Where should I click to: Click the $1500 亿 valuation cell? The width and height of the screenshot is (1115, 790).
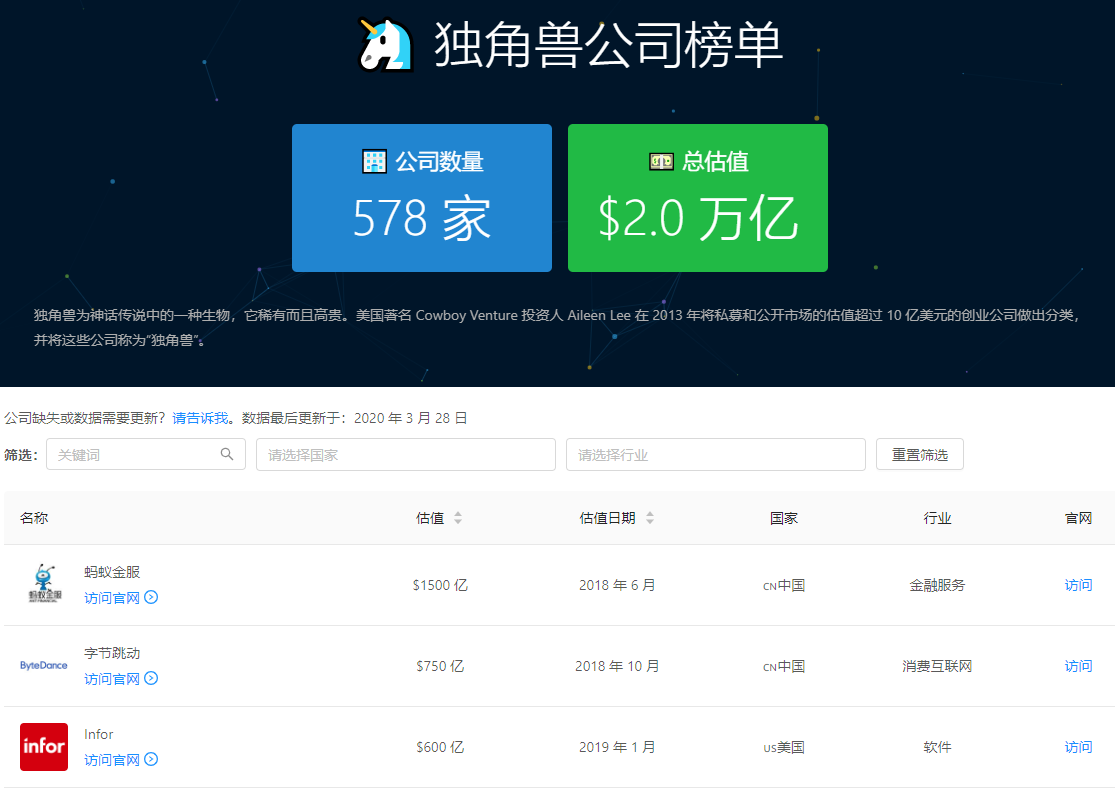[440, 585]
